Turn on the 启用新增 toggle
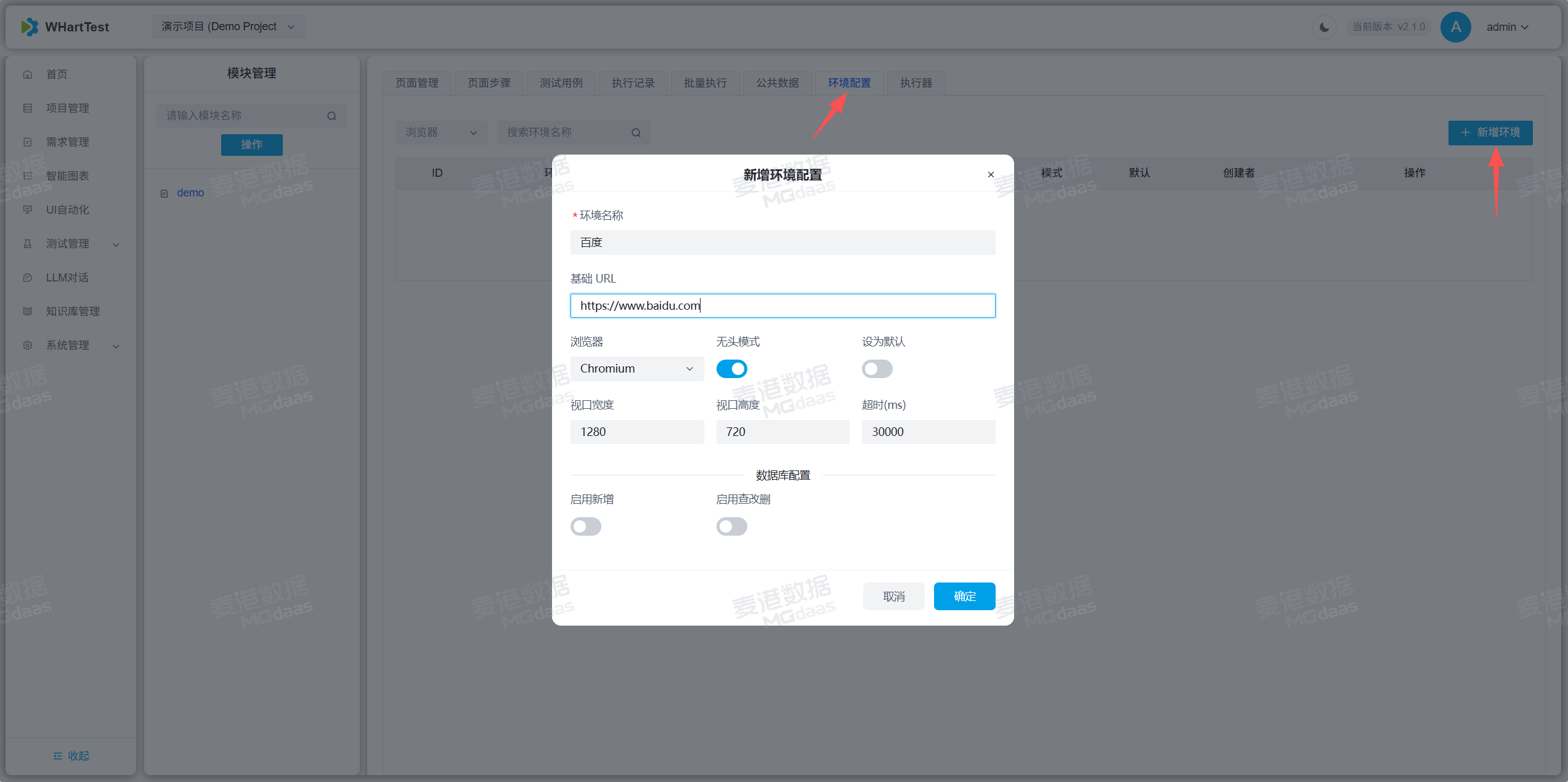Screen dimensions: 1568x782 pos(585,526)
